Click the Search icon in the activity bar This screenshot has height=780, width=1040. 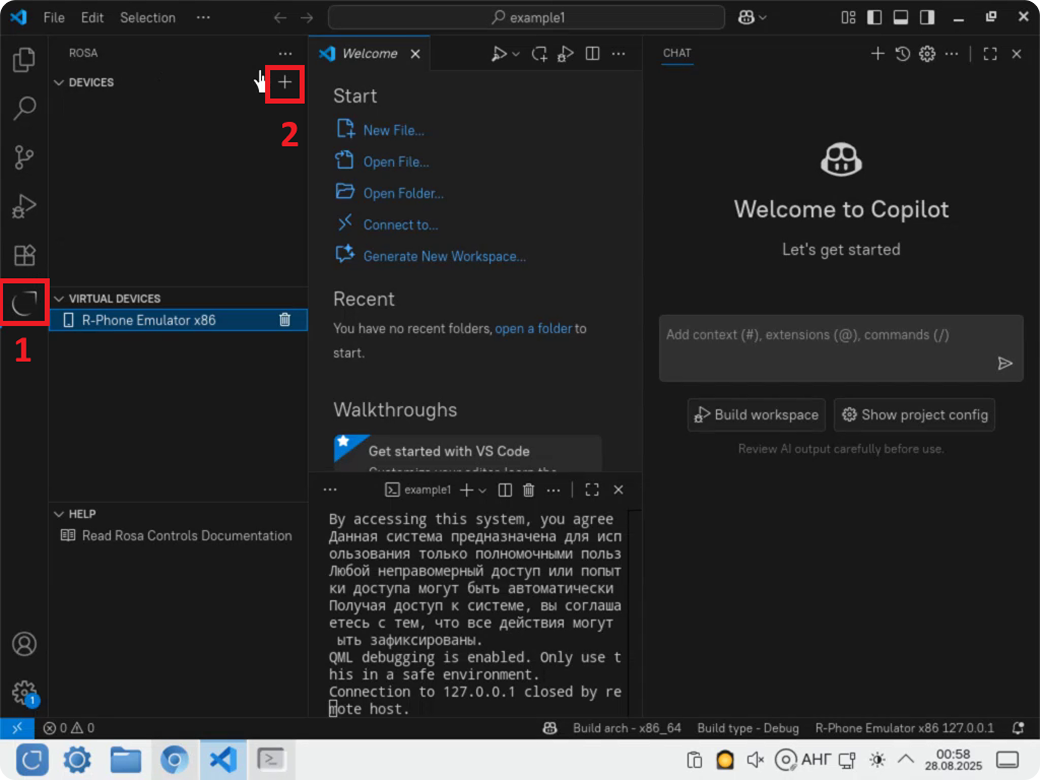coord(24,108)
